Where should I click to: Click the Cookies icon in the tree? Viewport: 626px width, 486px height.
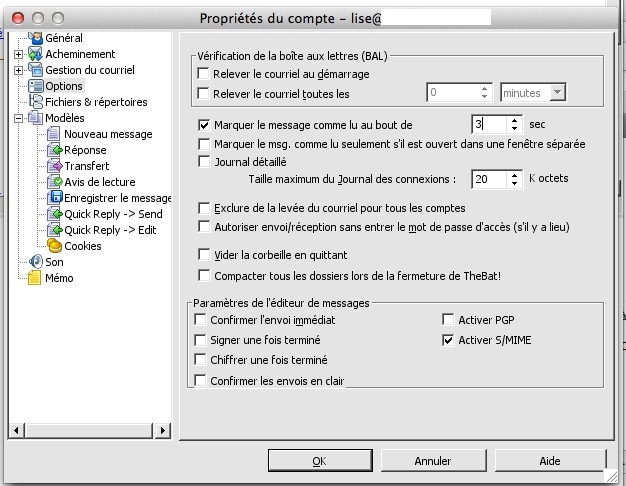point(55,246)
